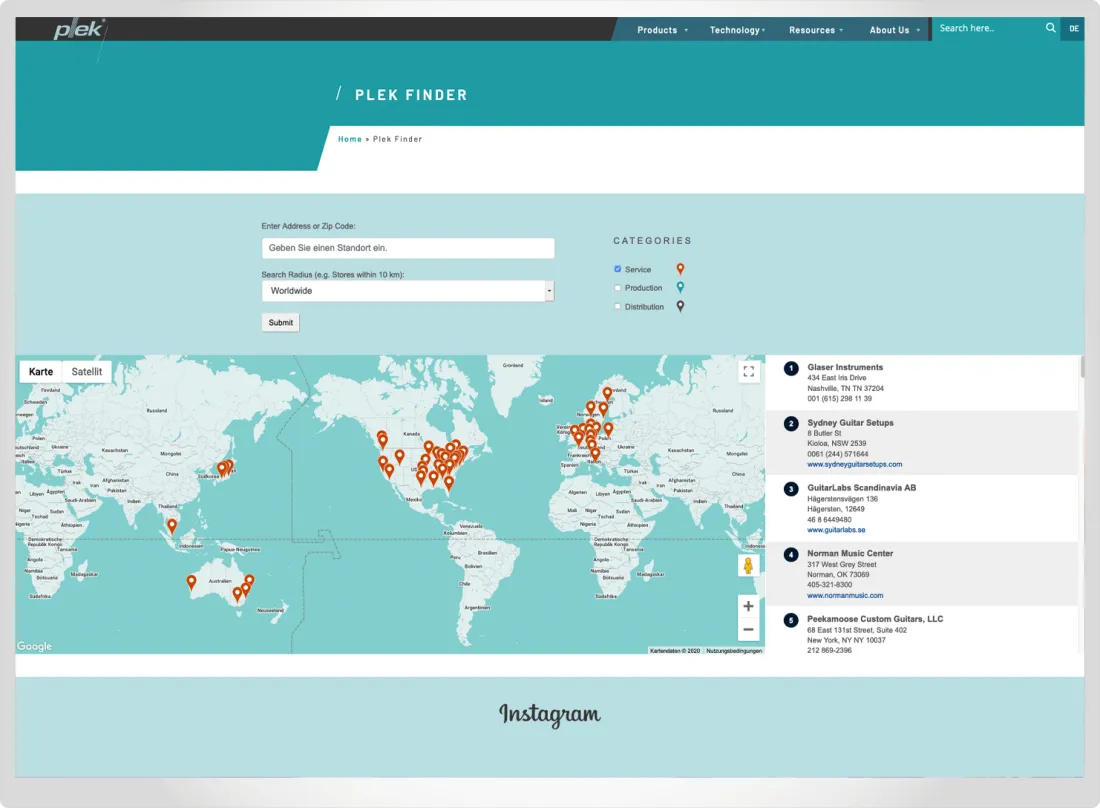Zoom out on the map
The image size is (1100, 808).
[x=748, y=630]
